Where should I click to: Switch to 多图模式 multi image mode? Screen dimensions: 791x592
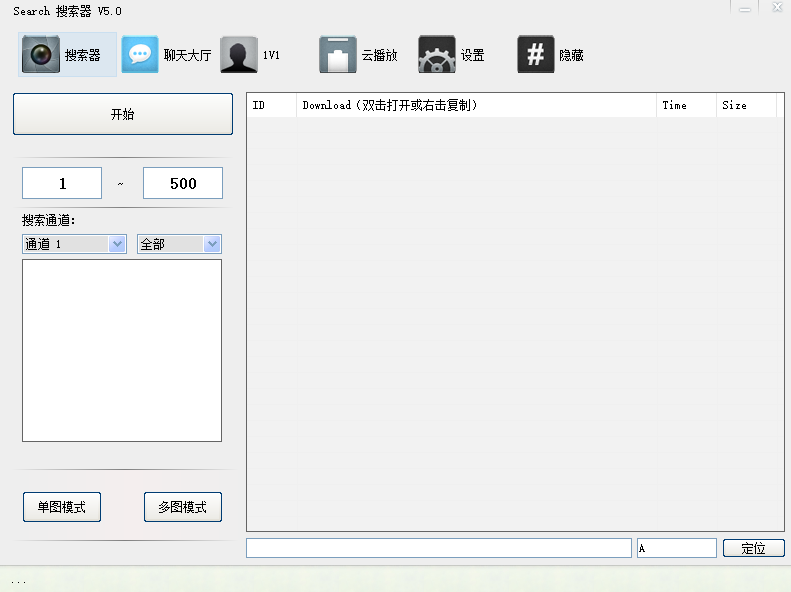[x=183, y=507]
